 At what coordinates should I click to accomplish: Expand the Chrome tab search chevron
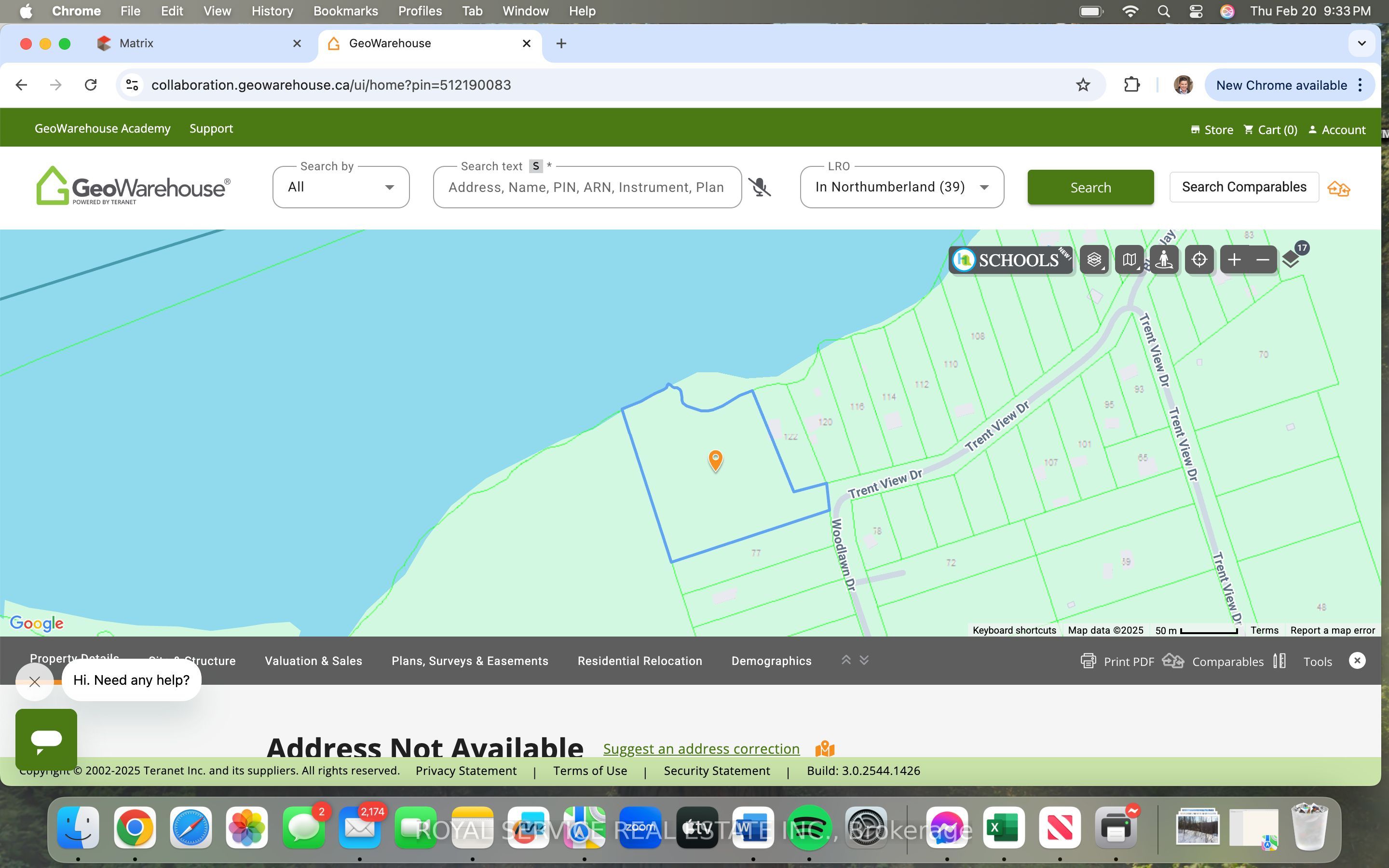pyautogui.click(x=1362, y=43)
